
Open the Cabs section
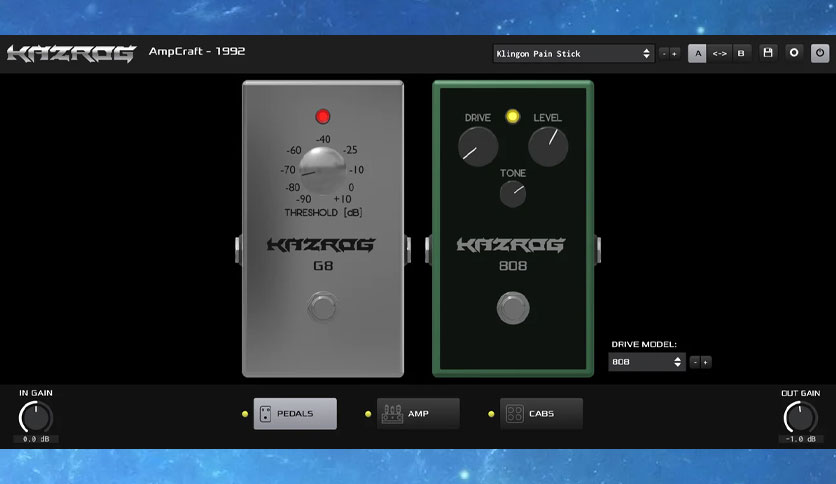(x=541, y=414)
